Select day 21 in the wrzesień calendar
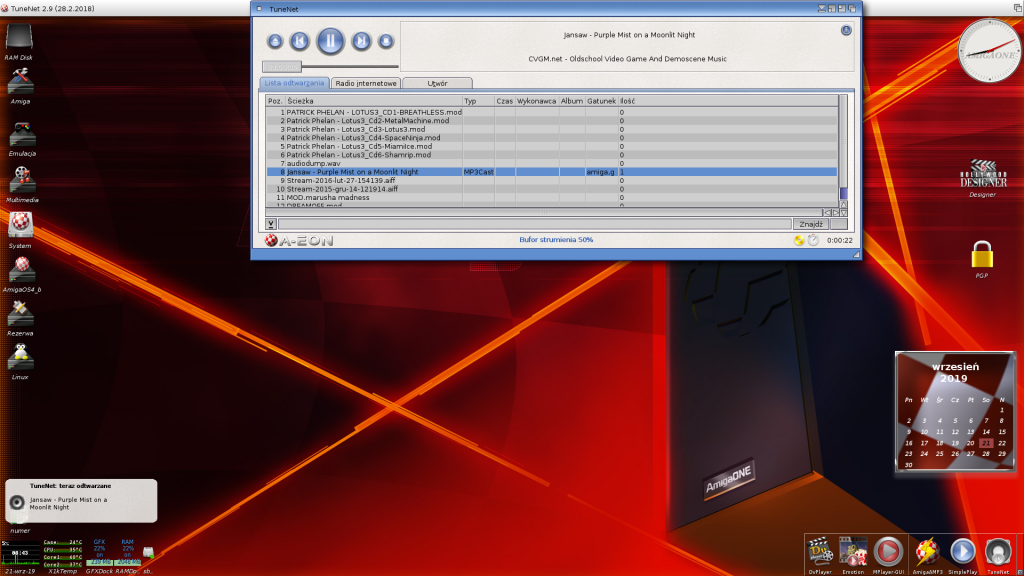The width and height of the screenshot is (1024, 576). coord(986,443)
